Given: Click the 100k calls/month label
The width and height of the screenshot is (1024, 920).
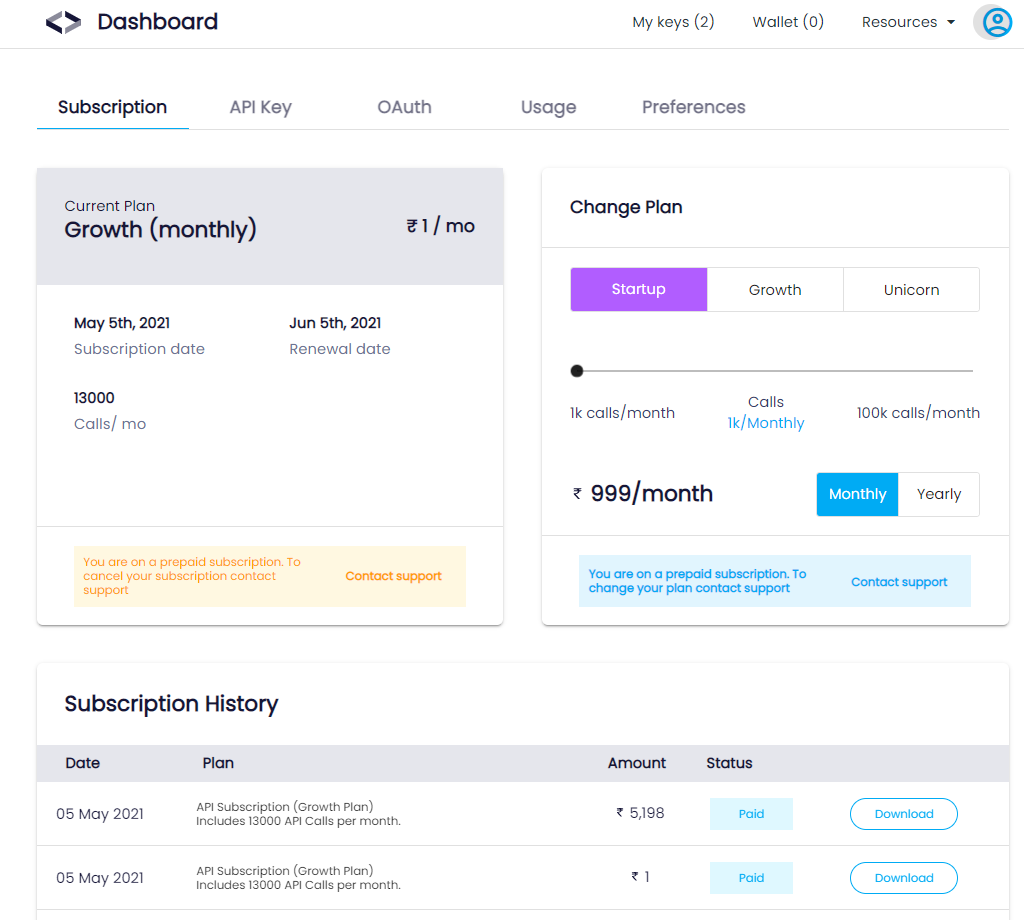Looking at the screenshot, I should [x=918, y=413].
